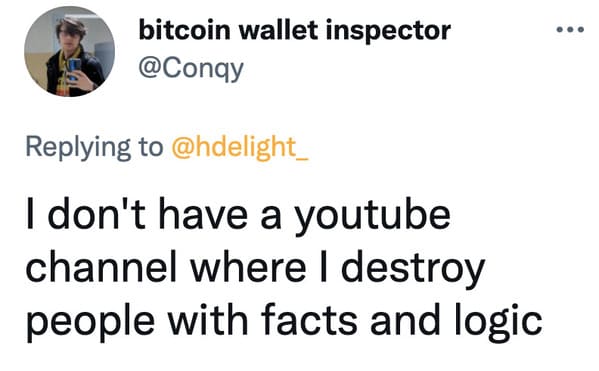Select the word 'destroy' in the tweet
The image size is (599, 371).
coord(413,267)
